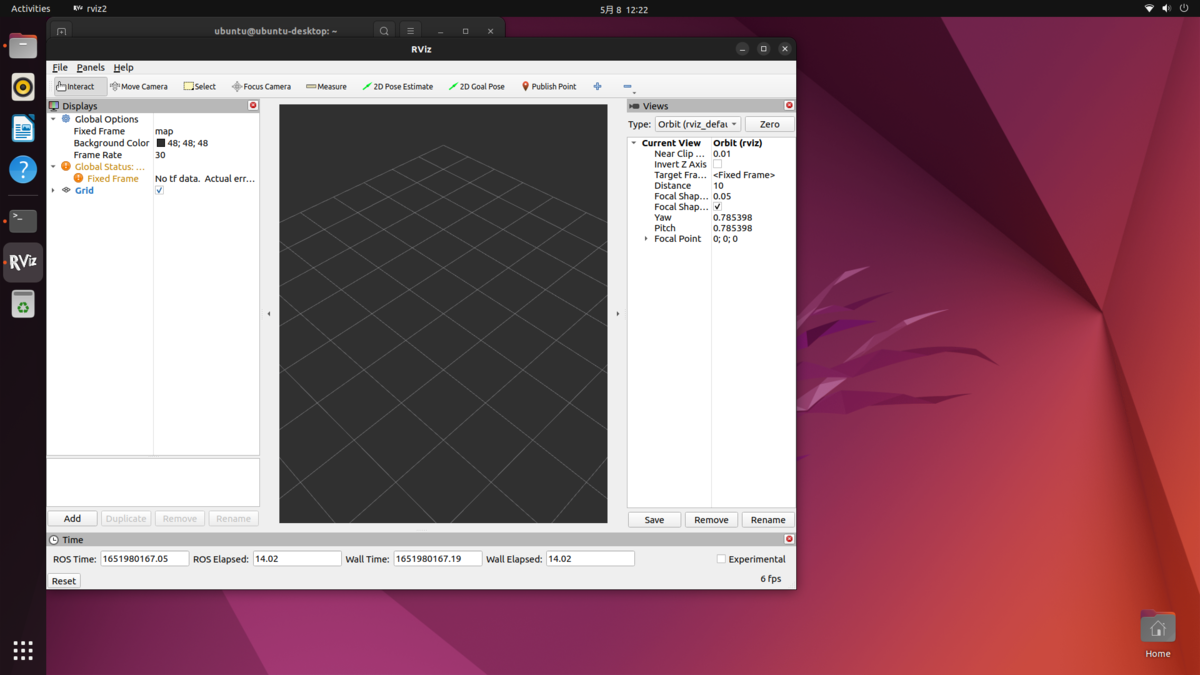Screen dimensions: 1200x675
Task: Close the Displays panel with red X
Action: coord(253,105)
